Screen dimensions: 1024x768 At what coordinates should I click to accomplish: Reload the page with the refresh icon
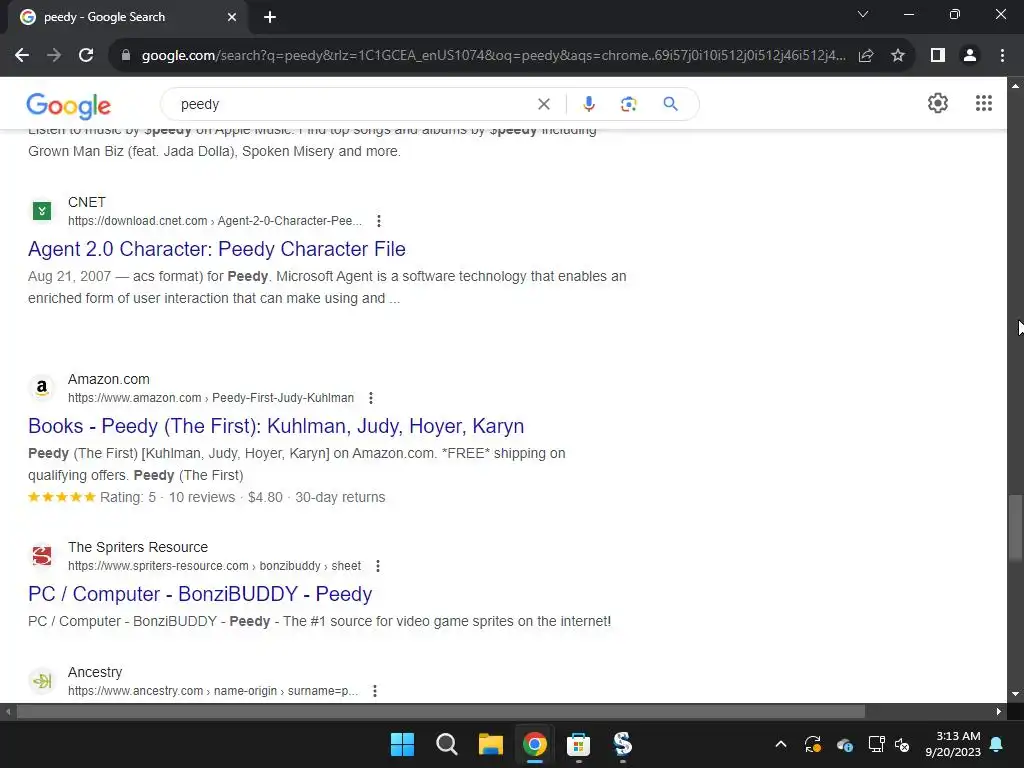86,56
